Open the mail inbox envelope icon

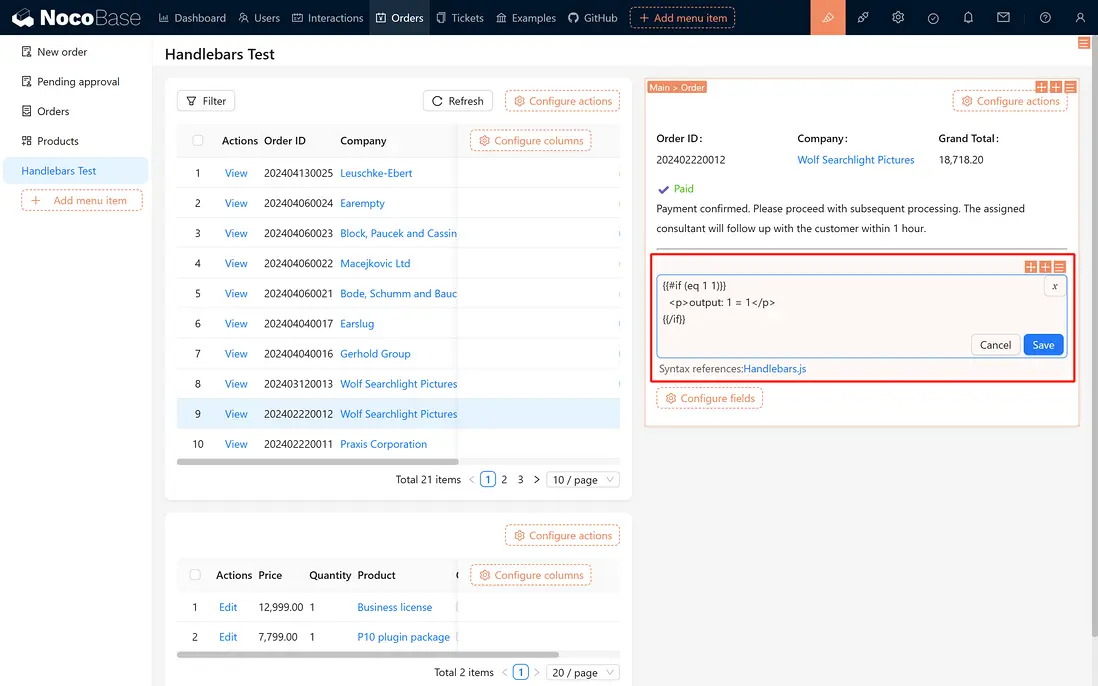click(1003, 18)
